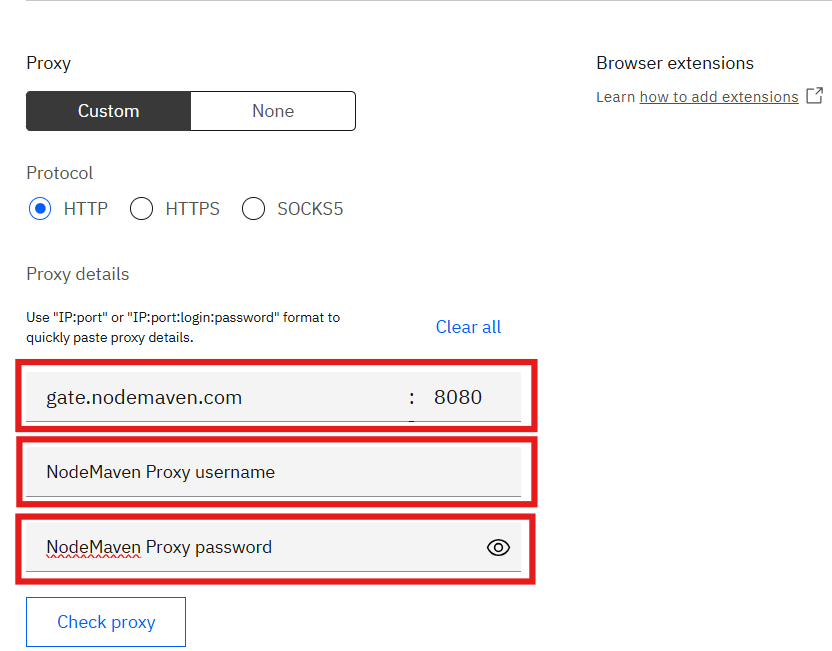Screen dimensions: 832x651
Task: Switch proxy setting to None
Action: [x=273, y=111]
